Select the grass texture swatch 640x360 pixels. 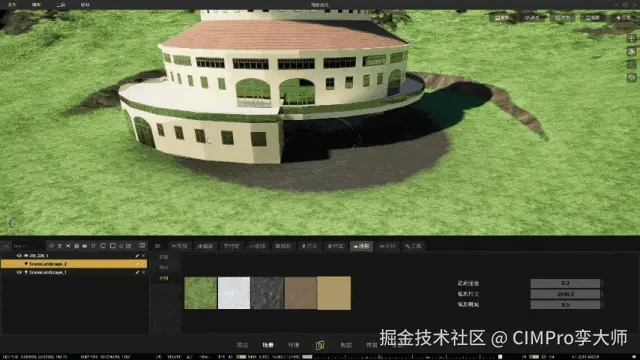[x=200, y=293]
